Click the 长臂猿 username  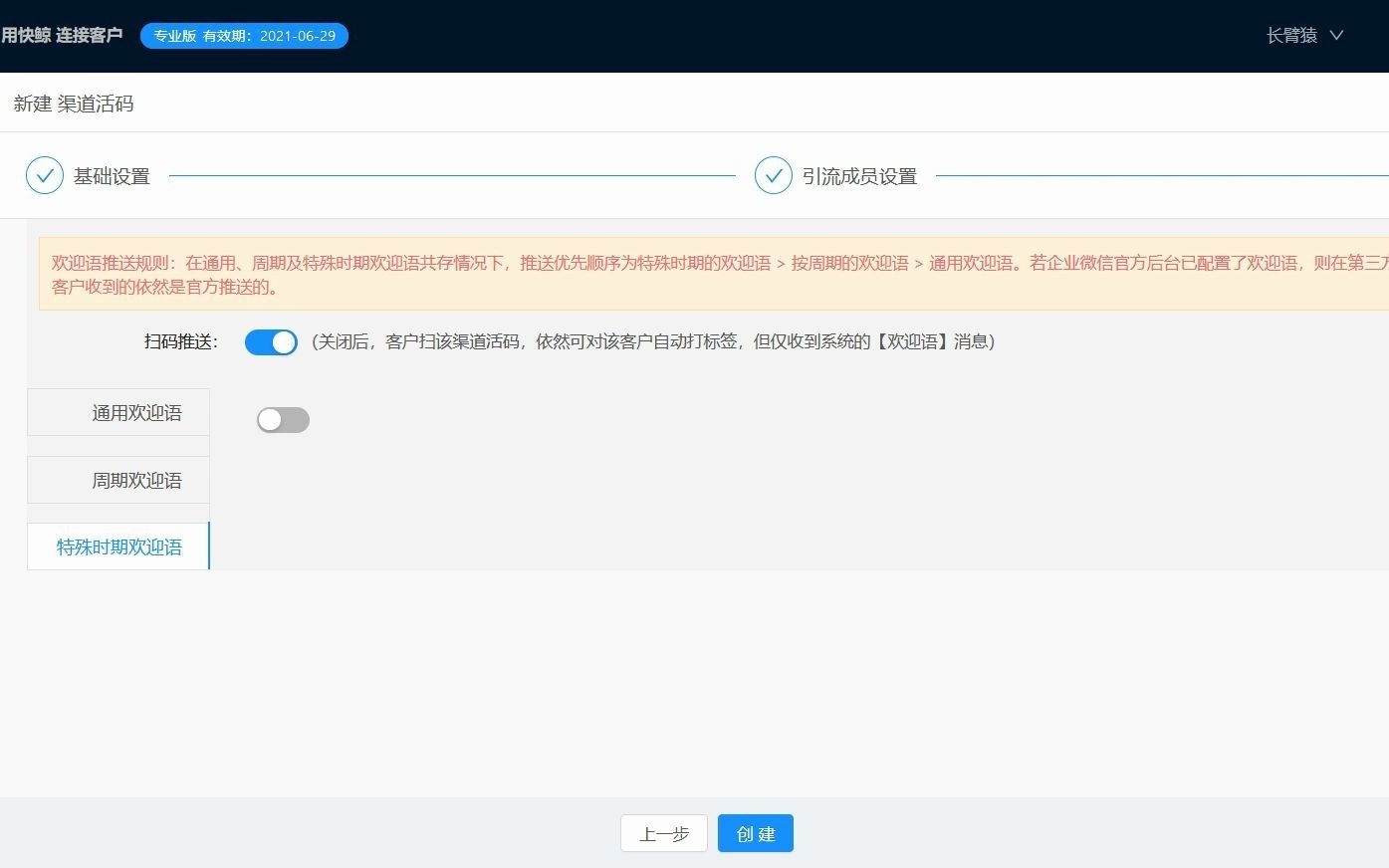click(x=1291, y=35)
